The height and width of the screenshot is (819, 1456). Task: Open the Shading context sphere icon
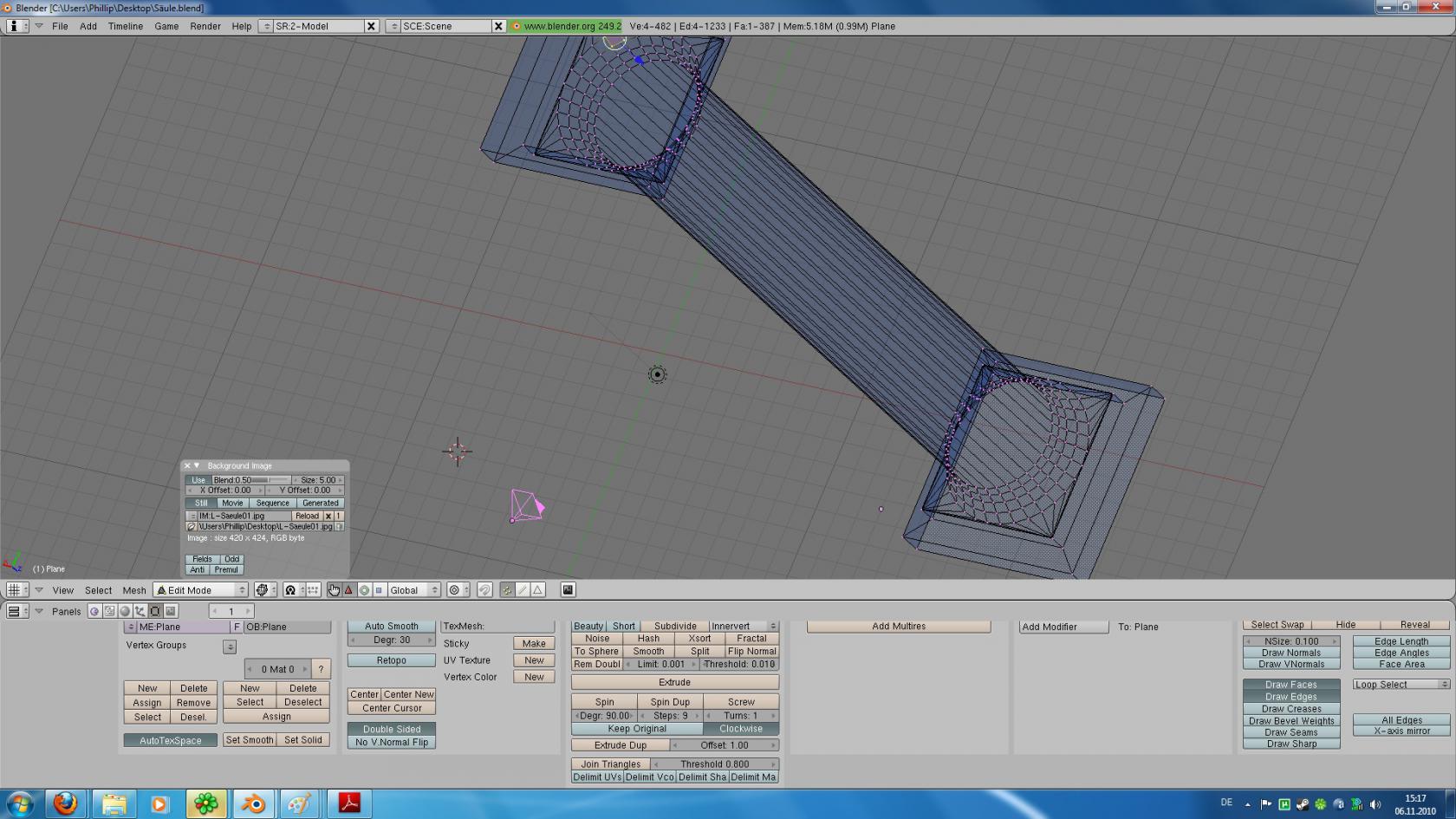(125, 611)
